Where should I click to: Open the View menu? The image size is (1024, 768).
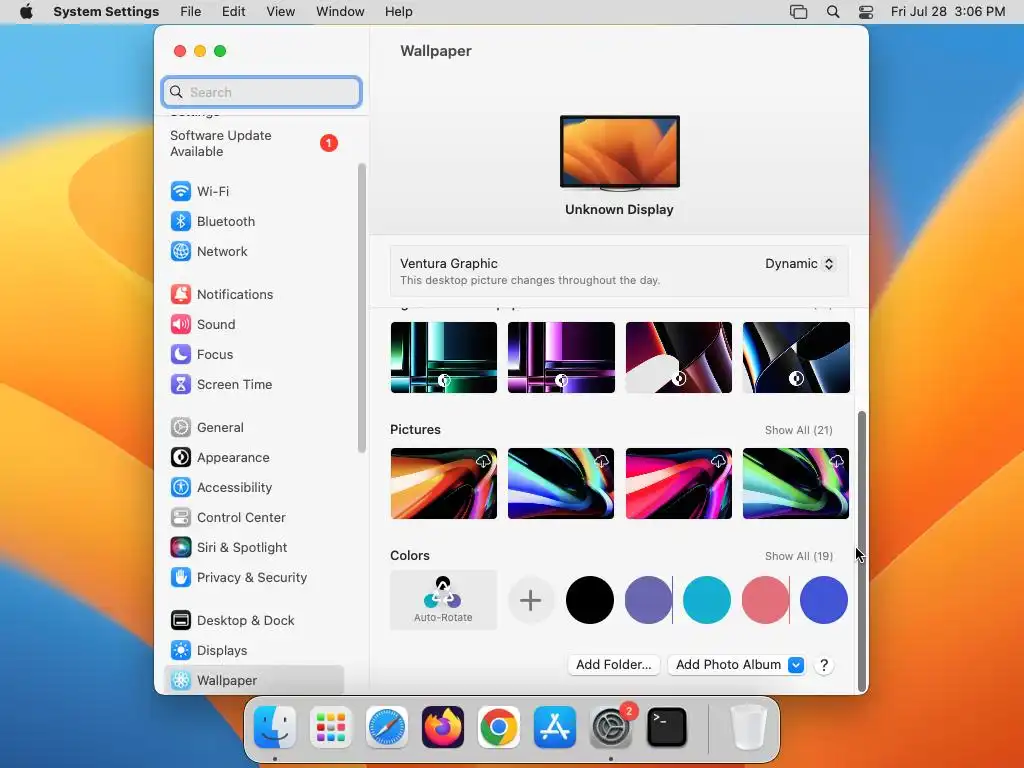(x=281, y=12)
